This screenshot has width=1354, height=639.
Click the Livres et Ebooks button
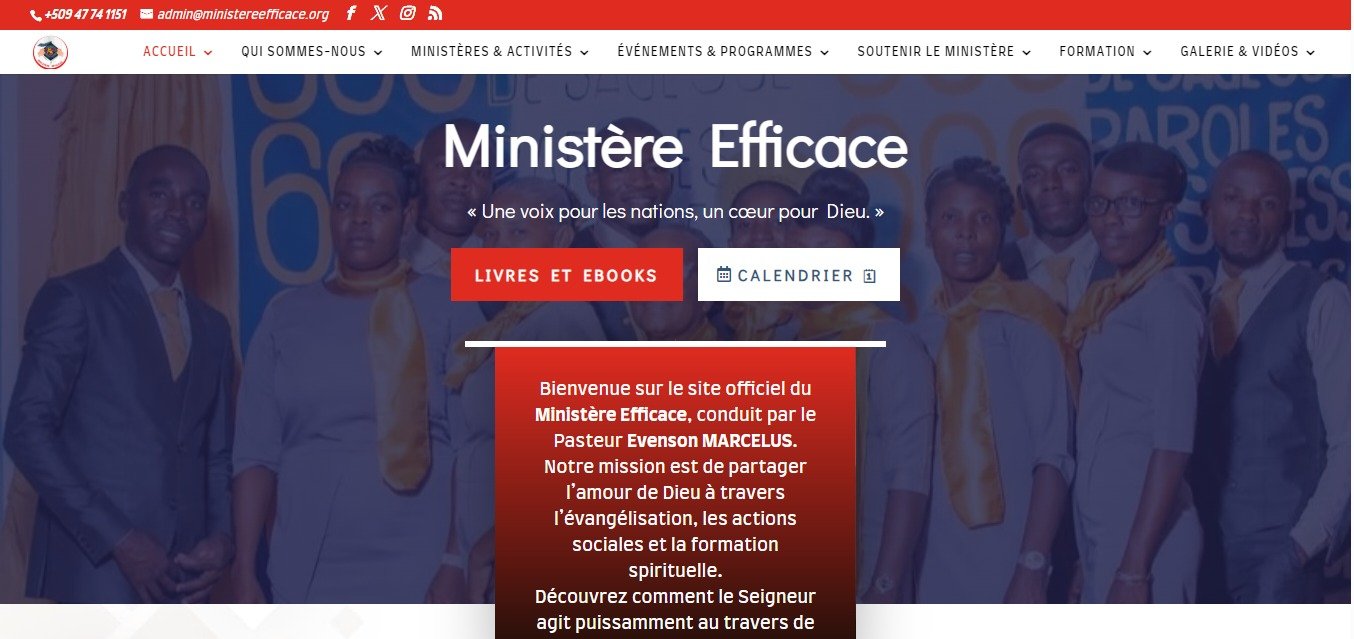click(x=566, y=275)
